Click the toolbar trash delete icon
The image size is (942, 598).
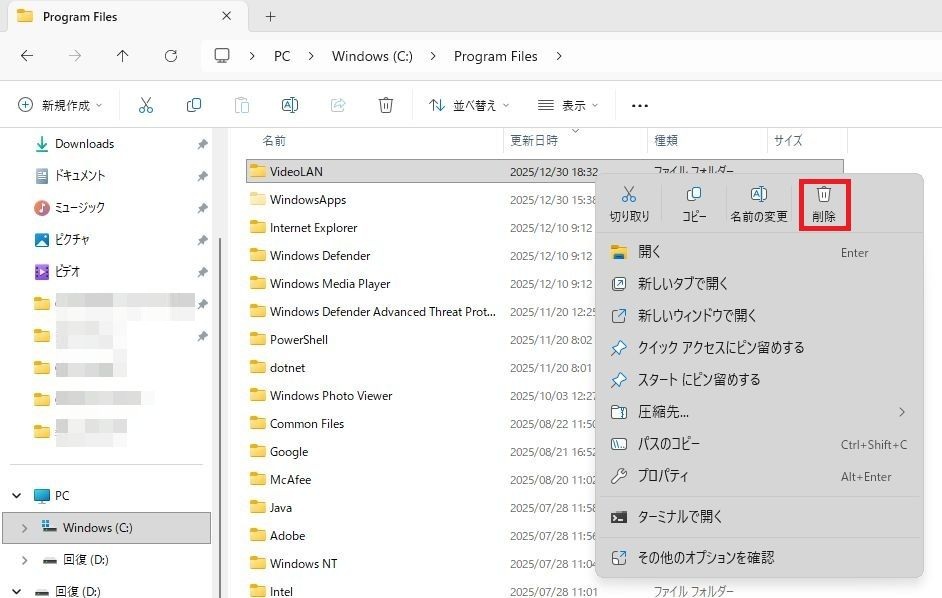386,105
